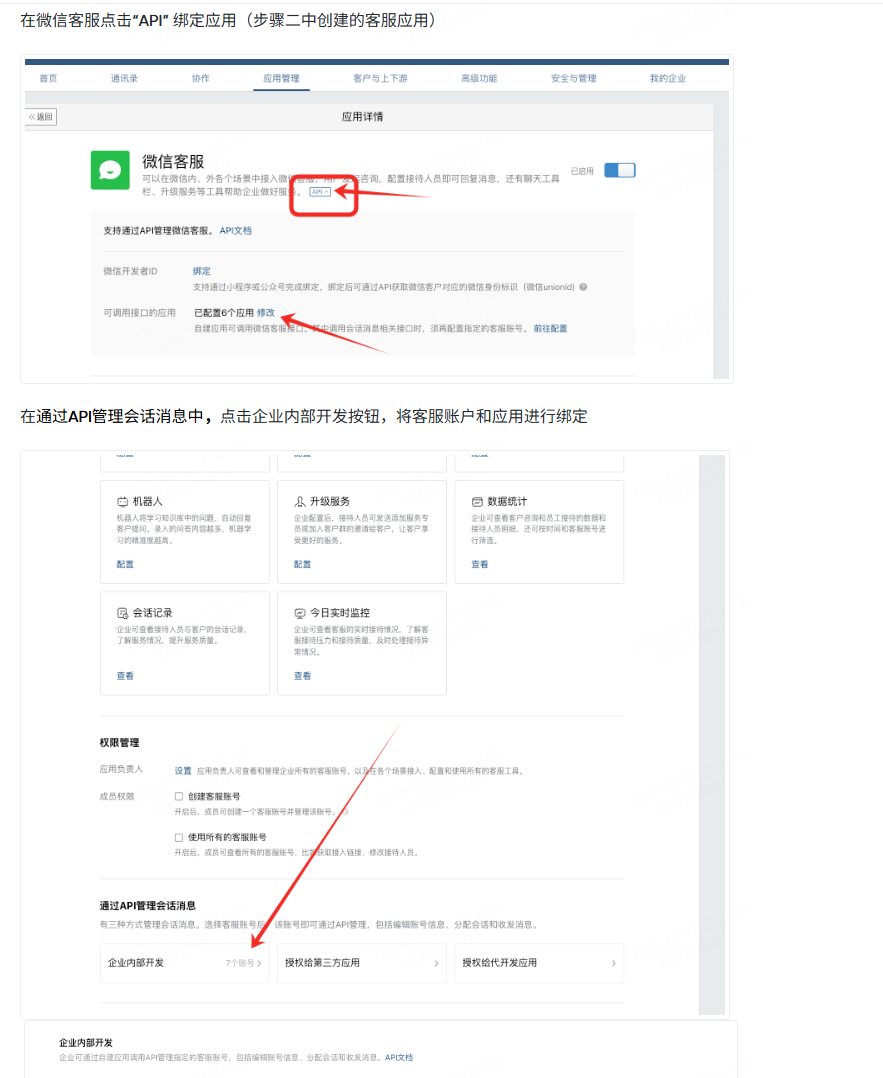Click the 升级服务 person icon

pyautogui.click(x=299, y=501)
